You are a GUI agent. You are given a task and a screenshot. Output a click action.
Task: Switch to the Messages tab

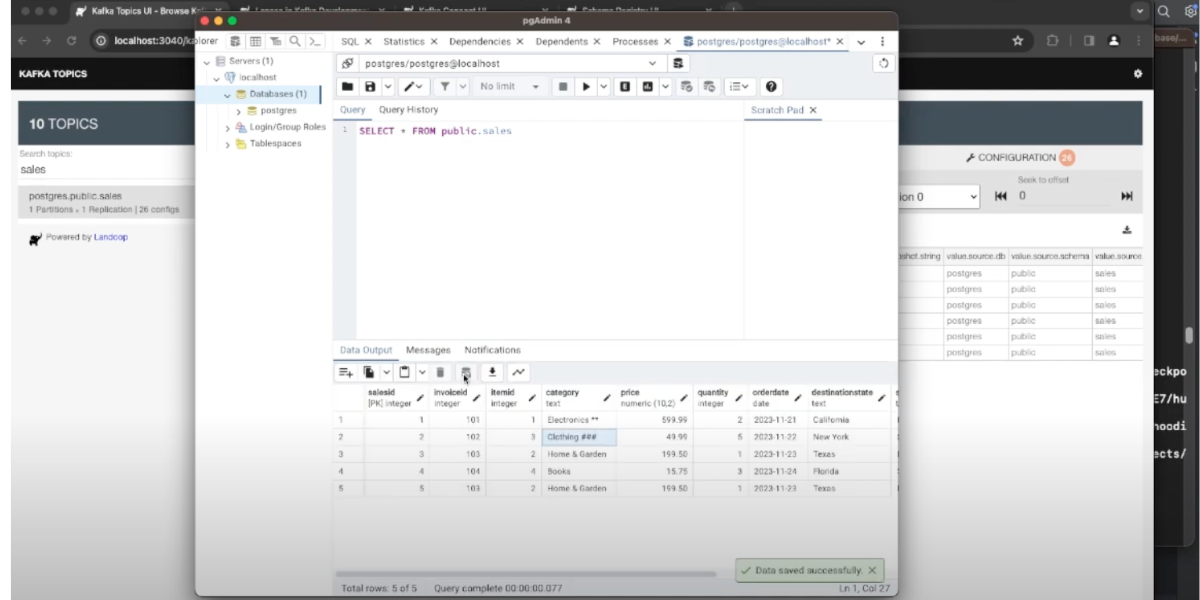[x=428, y=350]
